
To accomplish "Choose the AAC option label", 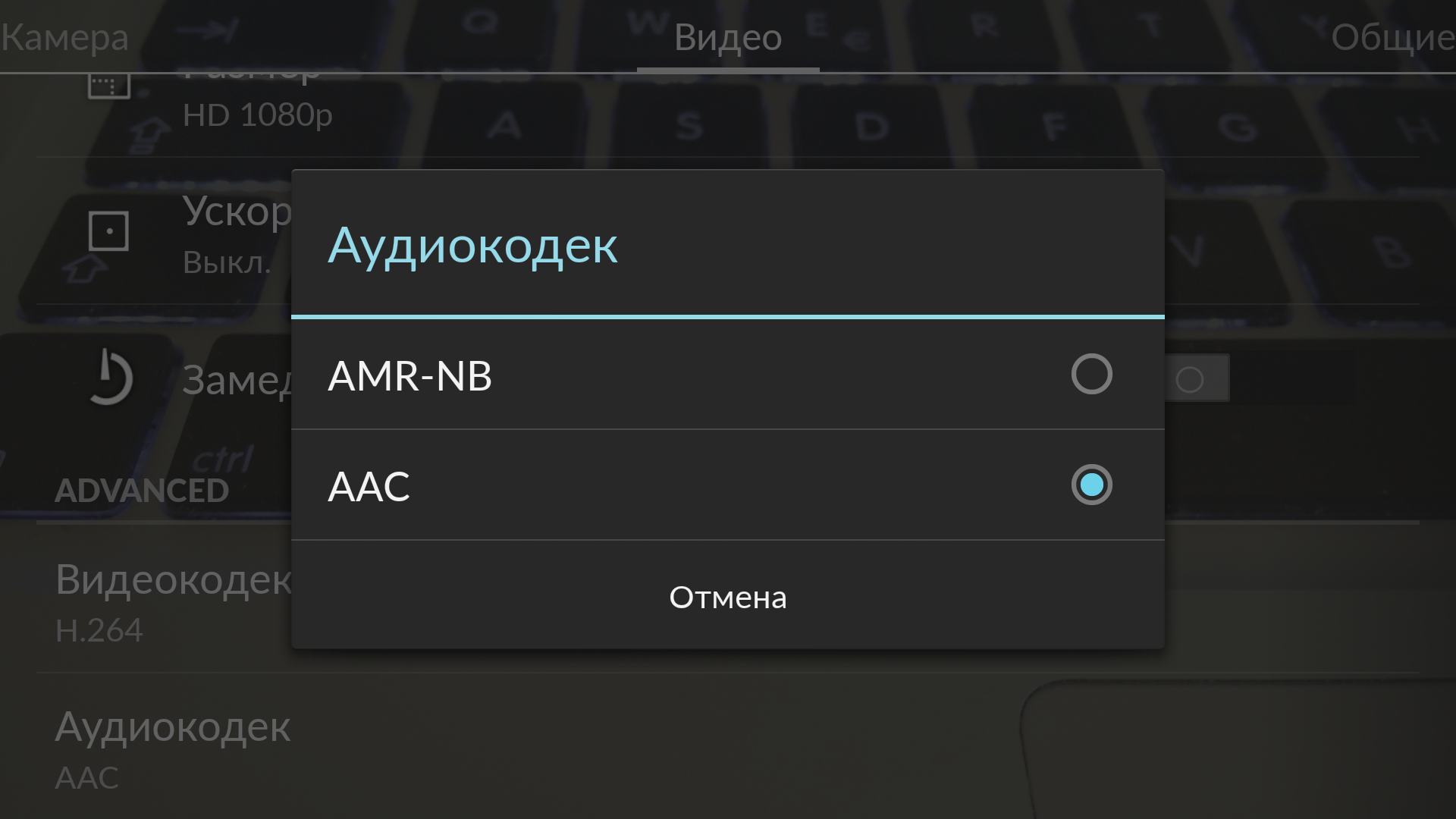I will [x=369, y=486].
